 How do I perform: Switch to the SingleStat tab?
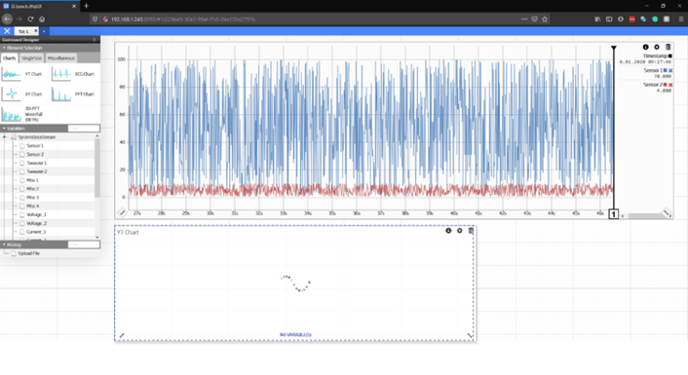(32, 58)
